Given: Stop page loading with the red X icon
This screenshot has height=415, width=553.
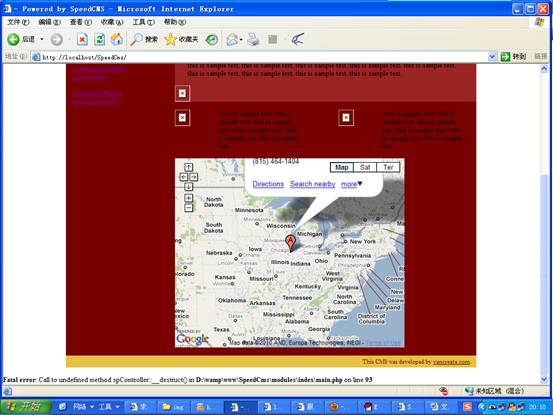Looking at the screenshot, I should point(82,39).
